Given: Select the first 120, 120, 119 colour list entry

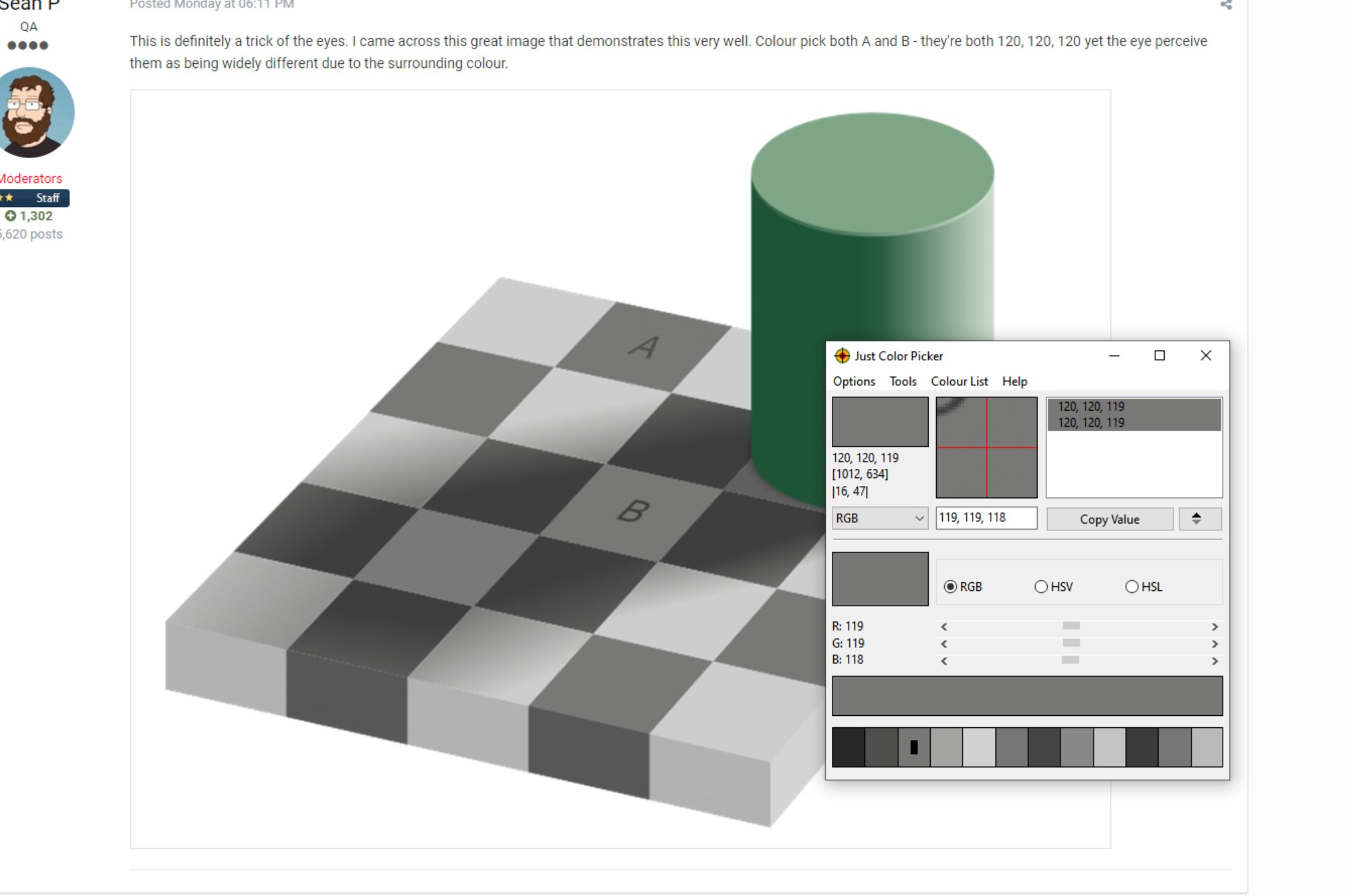Looking at the screenshot, I should coord(1134,407).
